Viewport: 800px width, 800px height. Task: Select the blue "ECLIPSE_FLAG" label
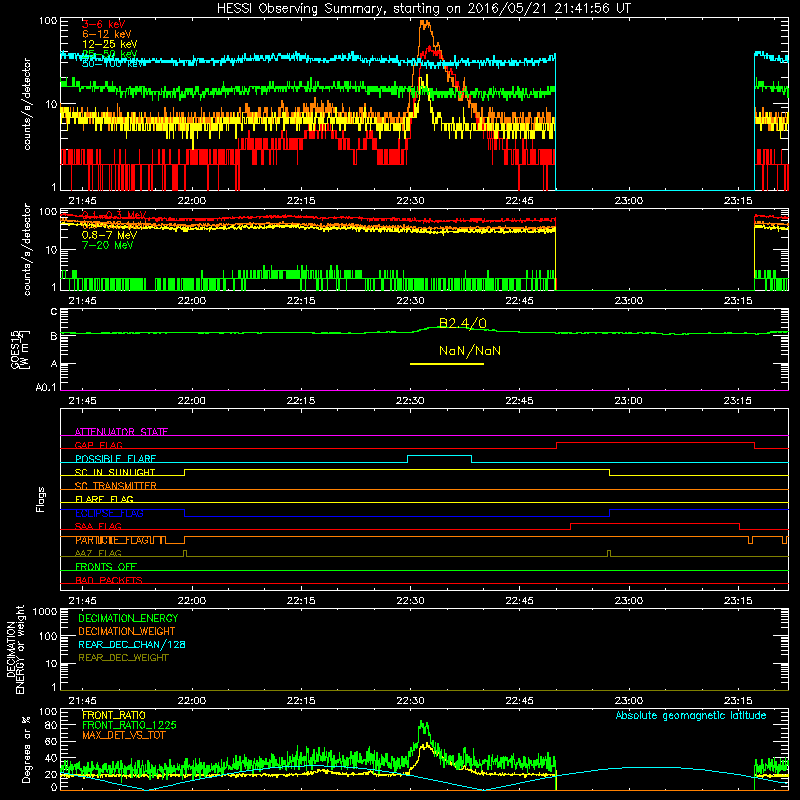(109, 513)
